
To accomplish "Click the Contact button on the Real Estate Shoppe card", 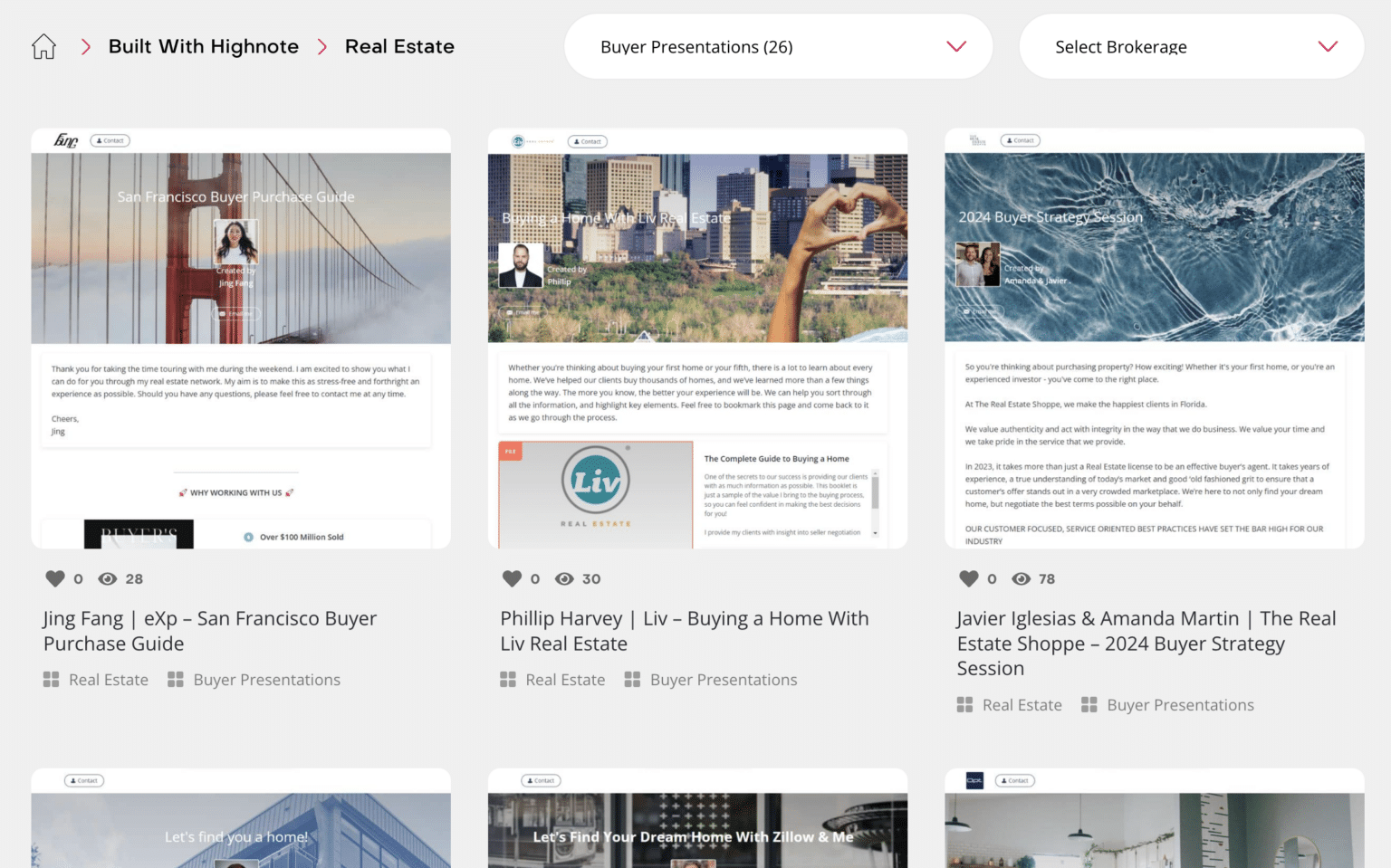I will (1020, 140).
